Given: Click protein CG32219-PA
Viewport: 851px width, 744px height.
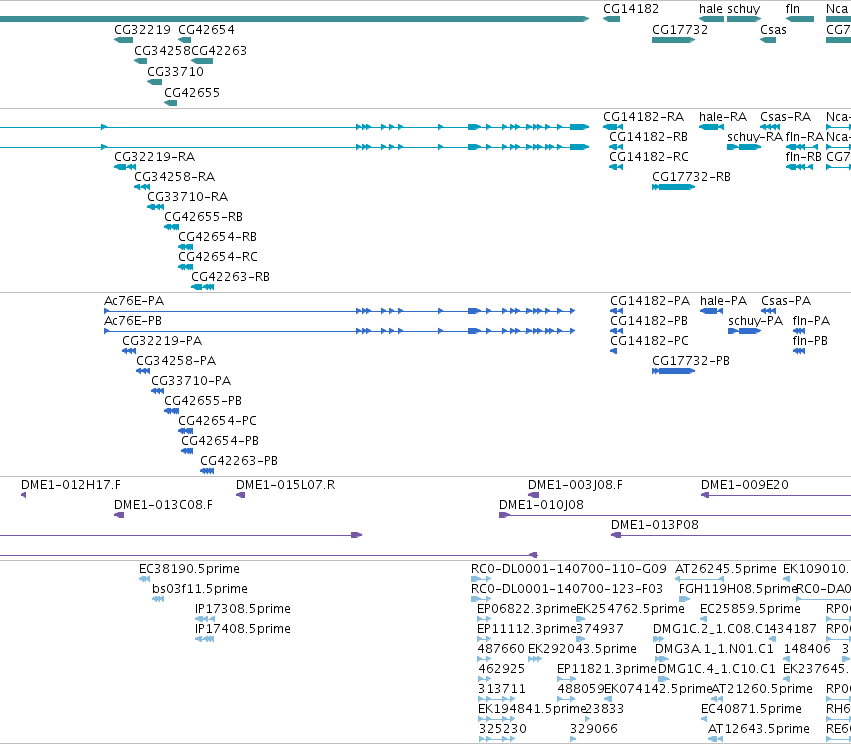Looking at the screenshot, I should (162, 341).
